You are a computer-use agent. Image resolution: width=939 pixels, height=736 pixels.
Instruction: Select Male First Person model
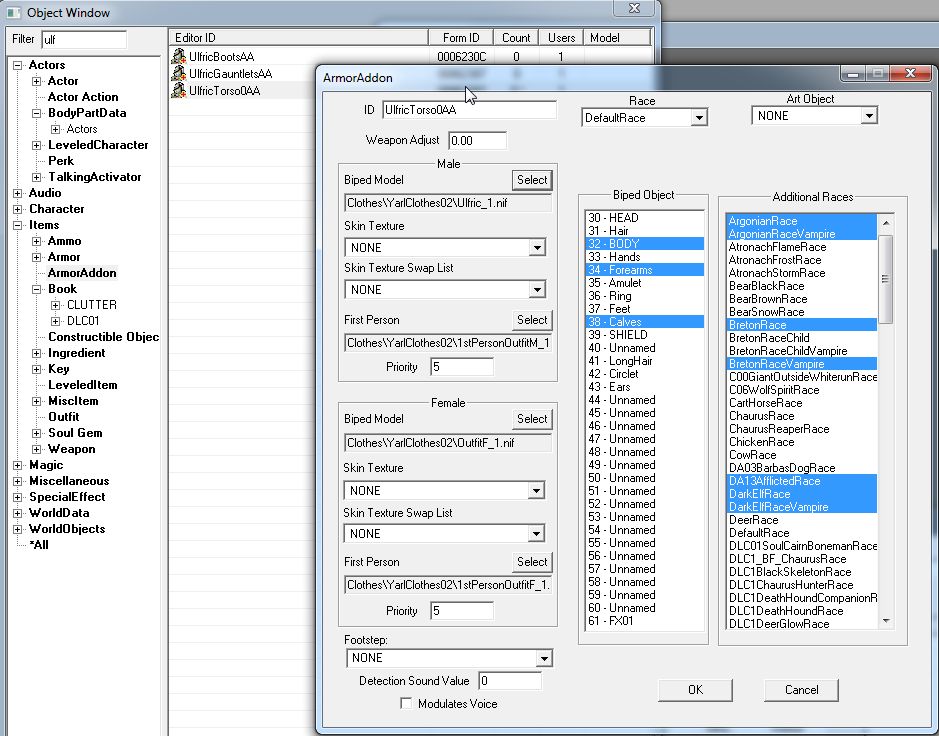(532, 320)
